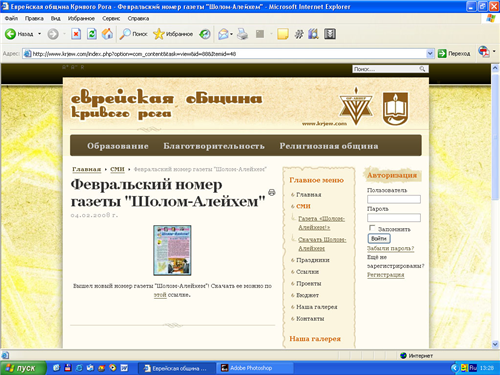Screen dimensions: 500x375
Task: Stop page loading with red X icon
Action: click(x=76, y=34)
